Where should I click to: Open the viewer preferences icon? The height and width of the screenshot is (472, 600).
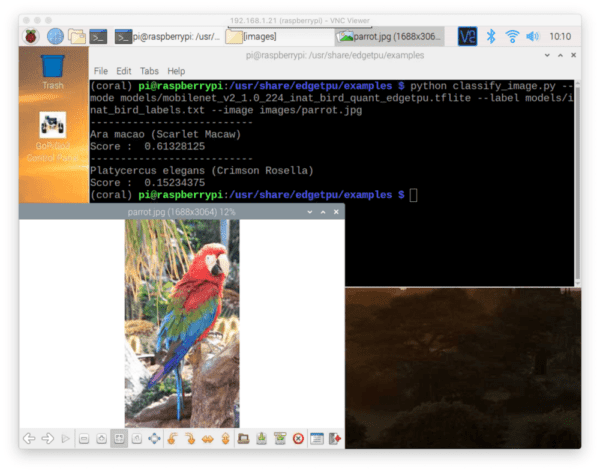(x=316, y=438)
